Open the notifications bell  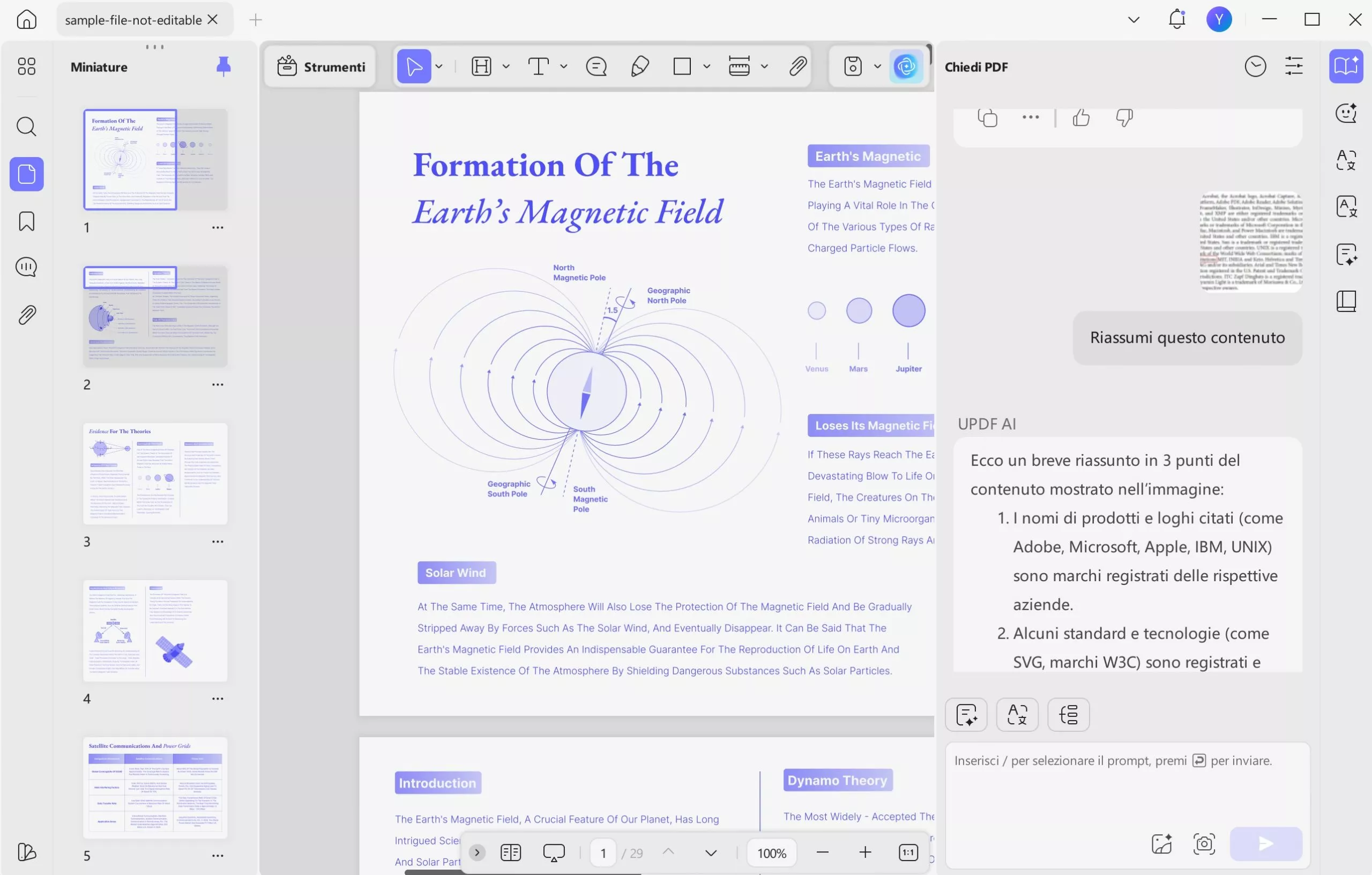[x=1176, y=19]
